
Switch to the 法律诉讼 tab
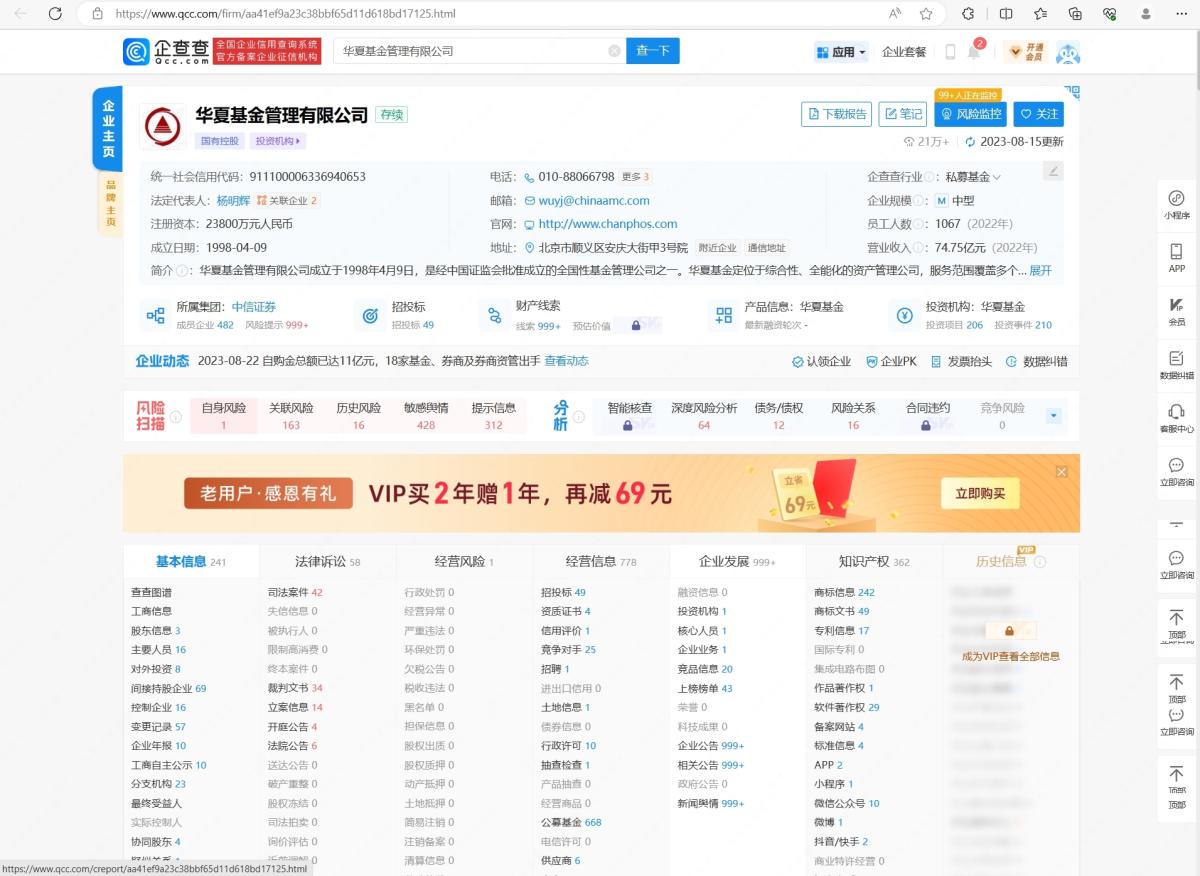click(318, 561)
